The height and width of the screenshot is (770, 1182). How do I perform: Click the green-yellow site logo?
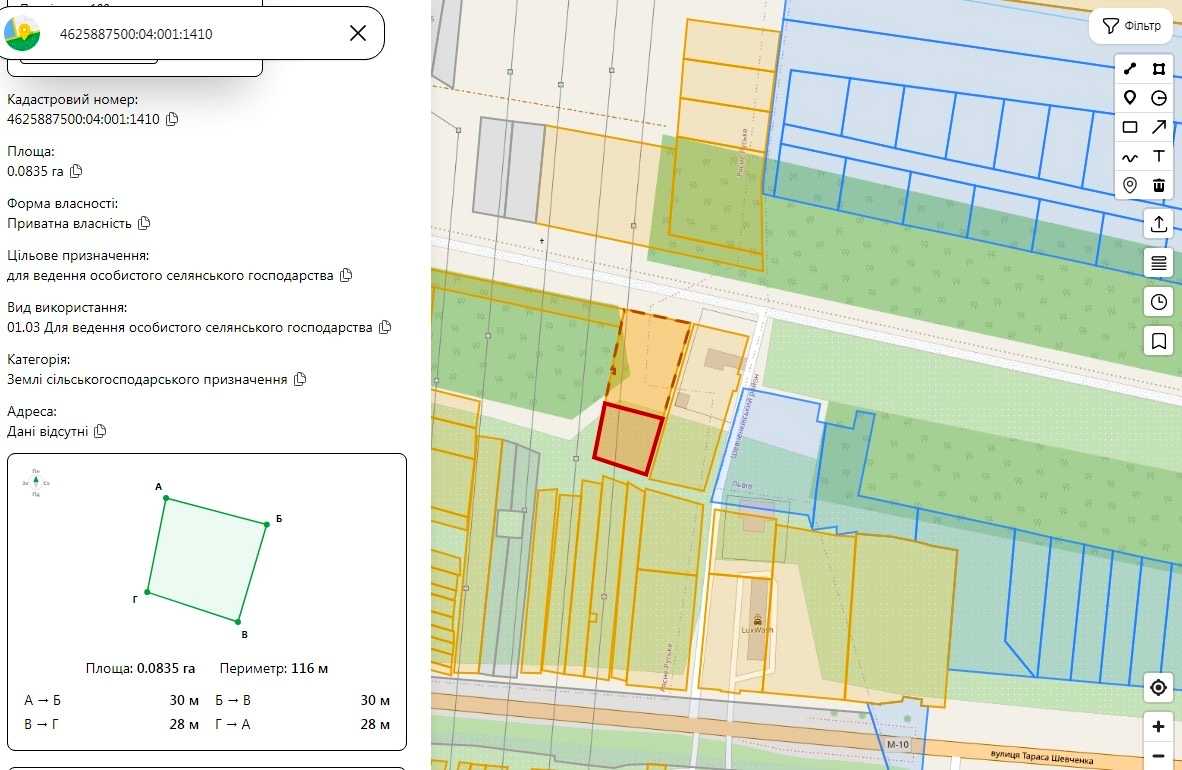[22, 33]
